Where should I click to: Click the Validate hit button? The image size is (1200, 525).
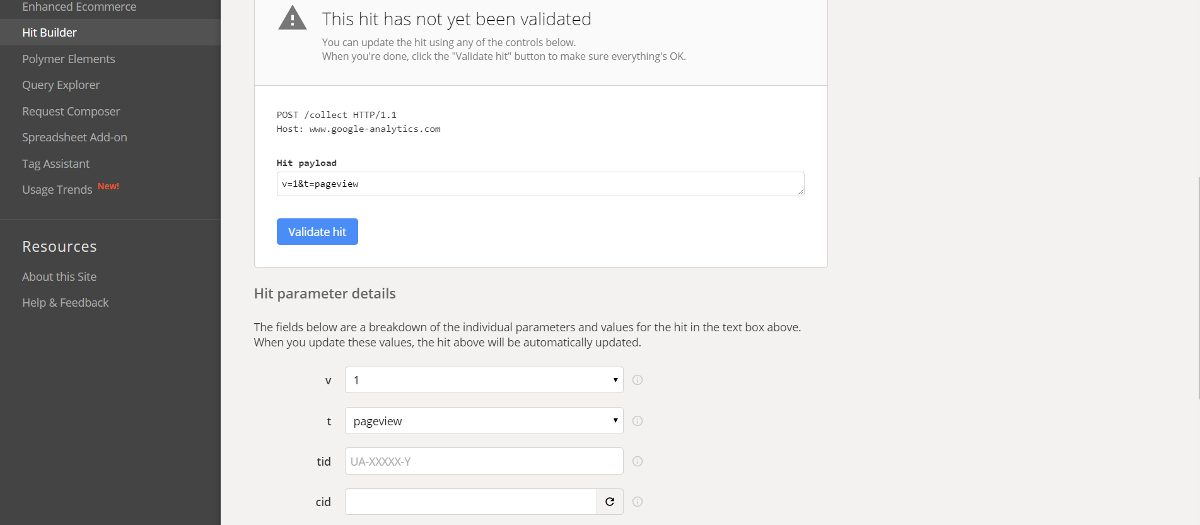pyautogui.click(x=317, y=232)
